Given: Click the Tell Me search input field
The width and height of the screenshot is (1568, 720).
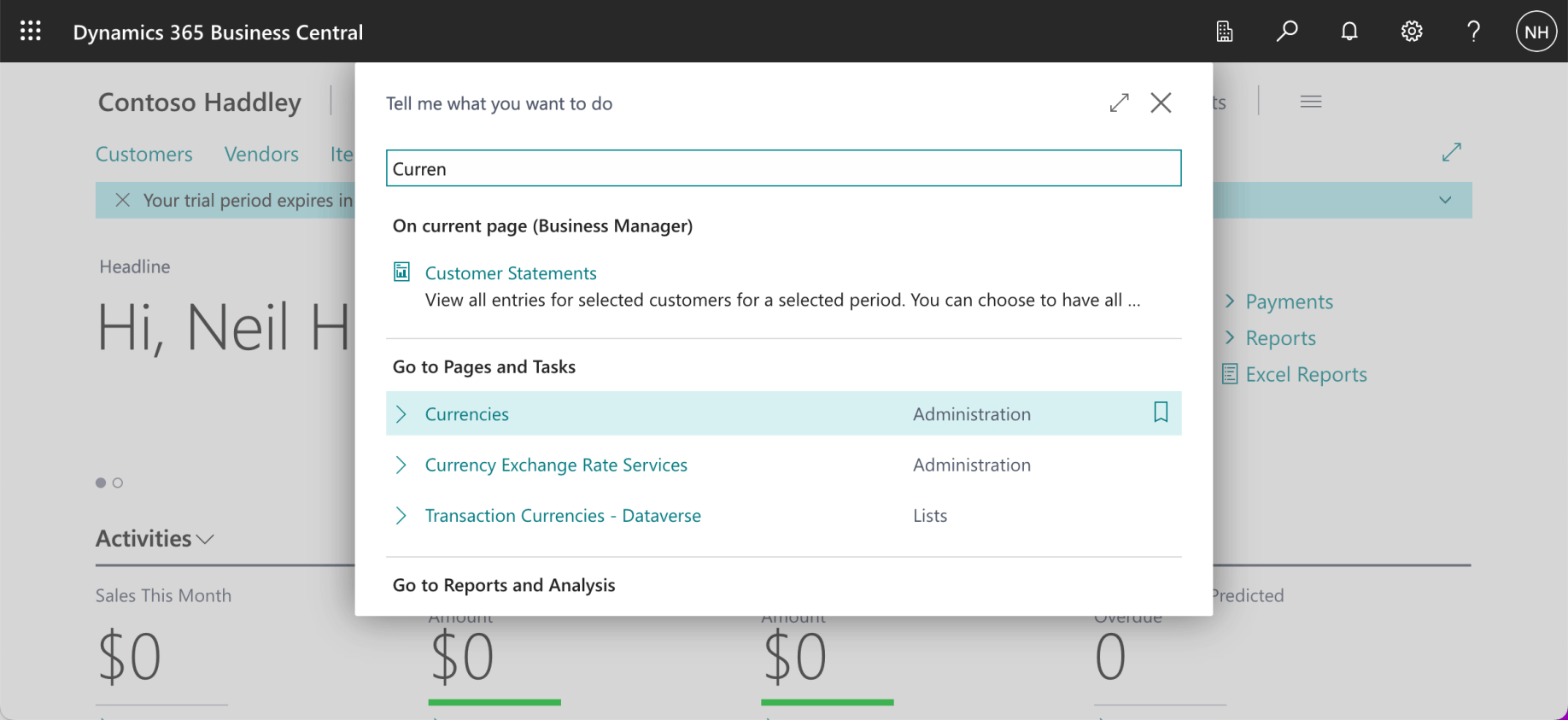Looking at the screenshot, I should pos(784,168).
